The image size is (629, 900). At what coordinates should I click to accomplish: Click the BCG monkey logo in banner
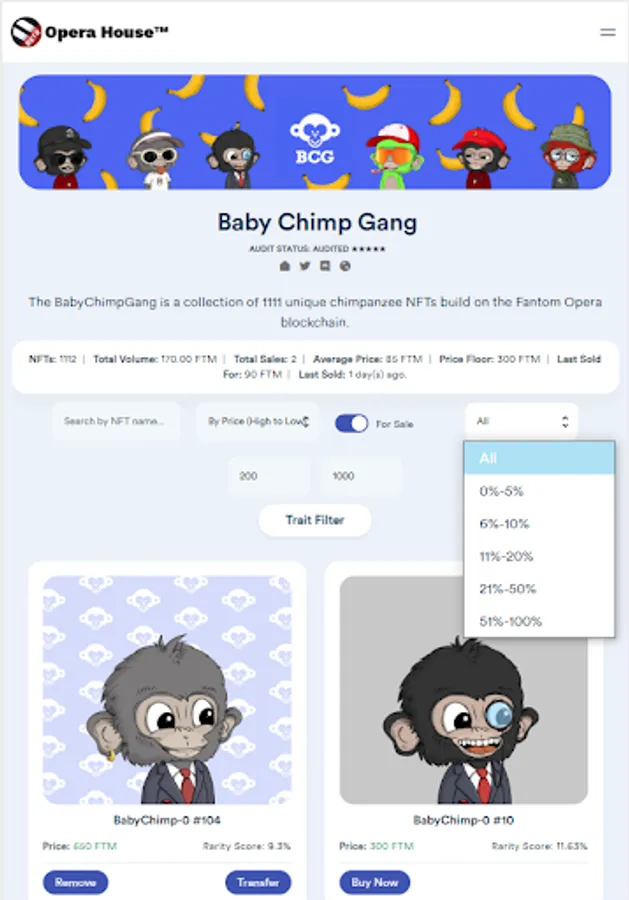314,139
